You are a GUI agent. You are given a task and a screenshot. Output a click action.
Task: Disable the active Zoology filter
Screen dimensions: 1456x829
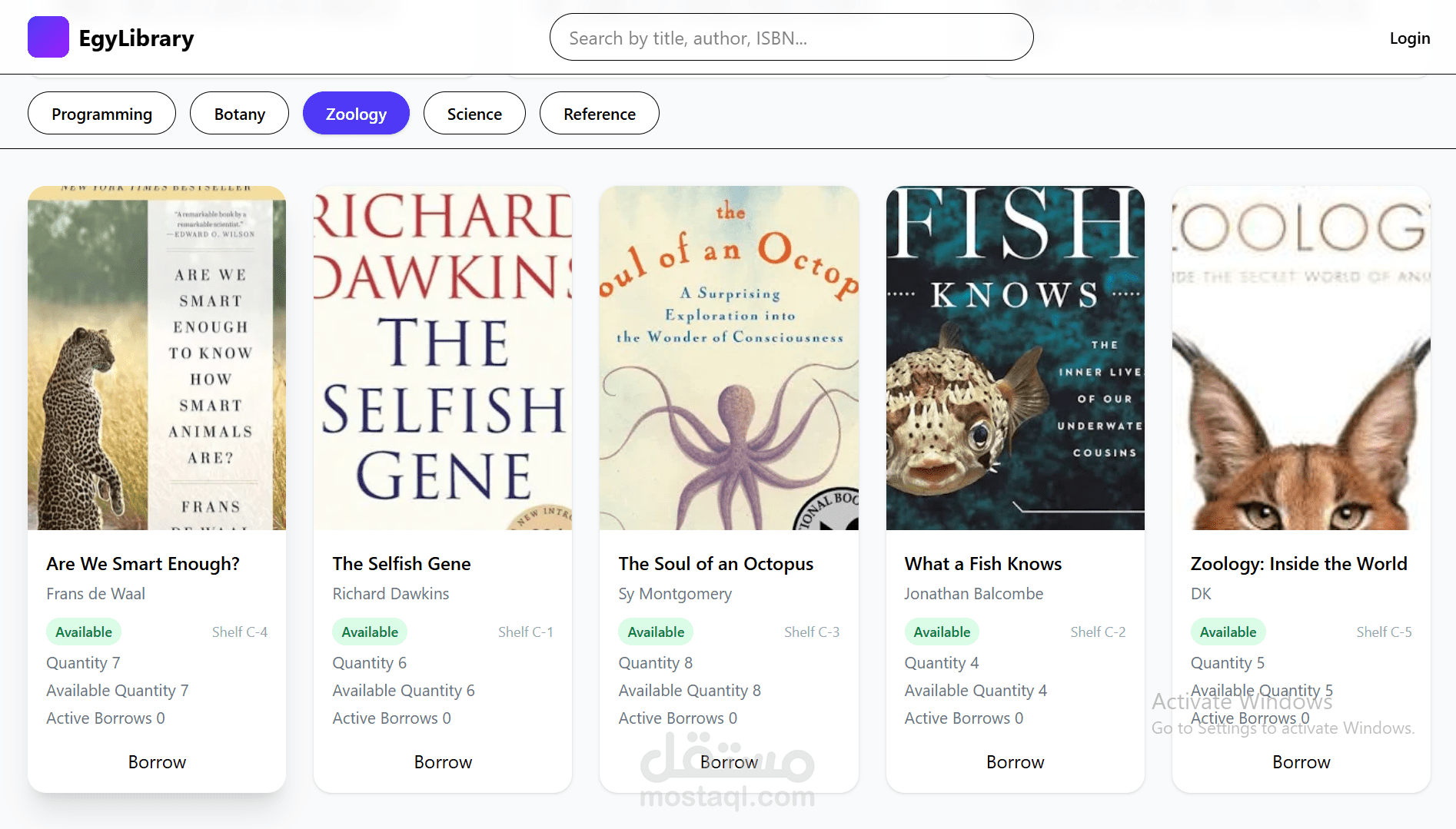[356, 113]
